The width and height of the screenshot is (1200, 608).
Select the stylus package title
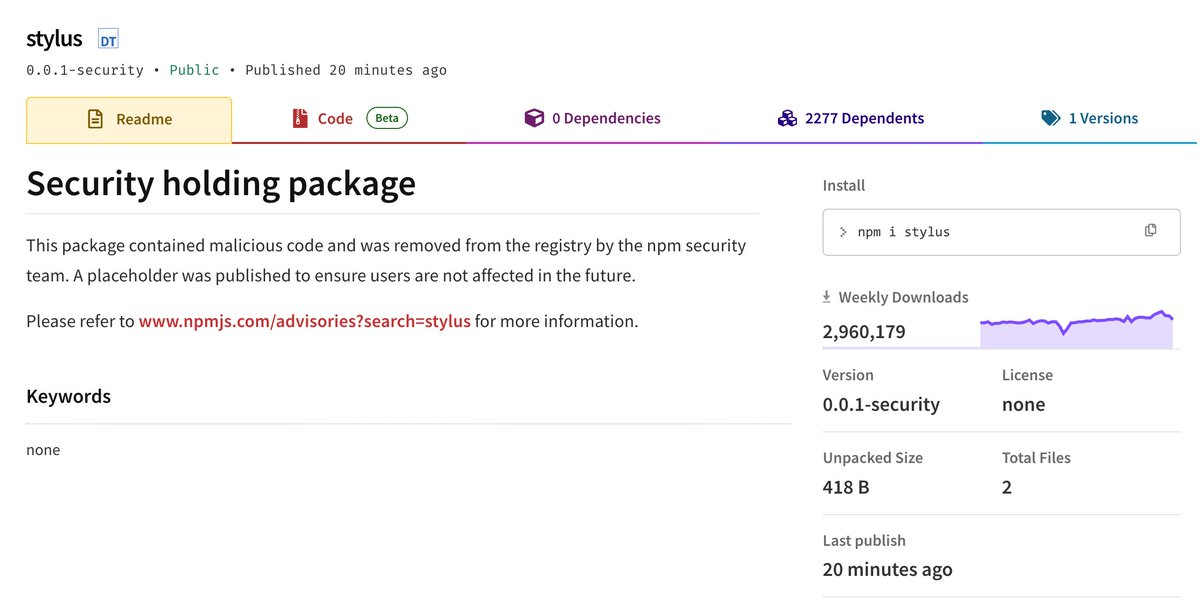(x=54, y=39)
